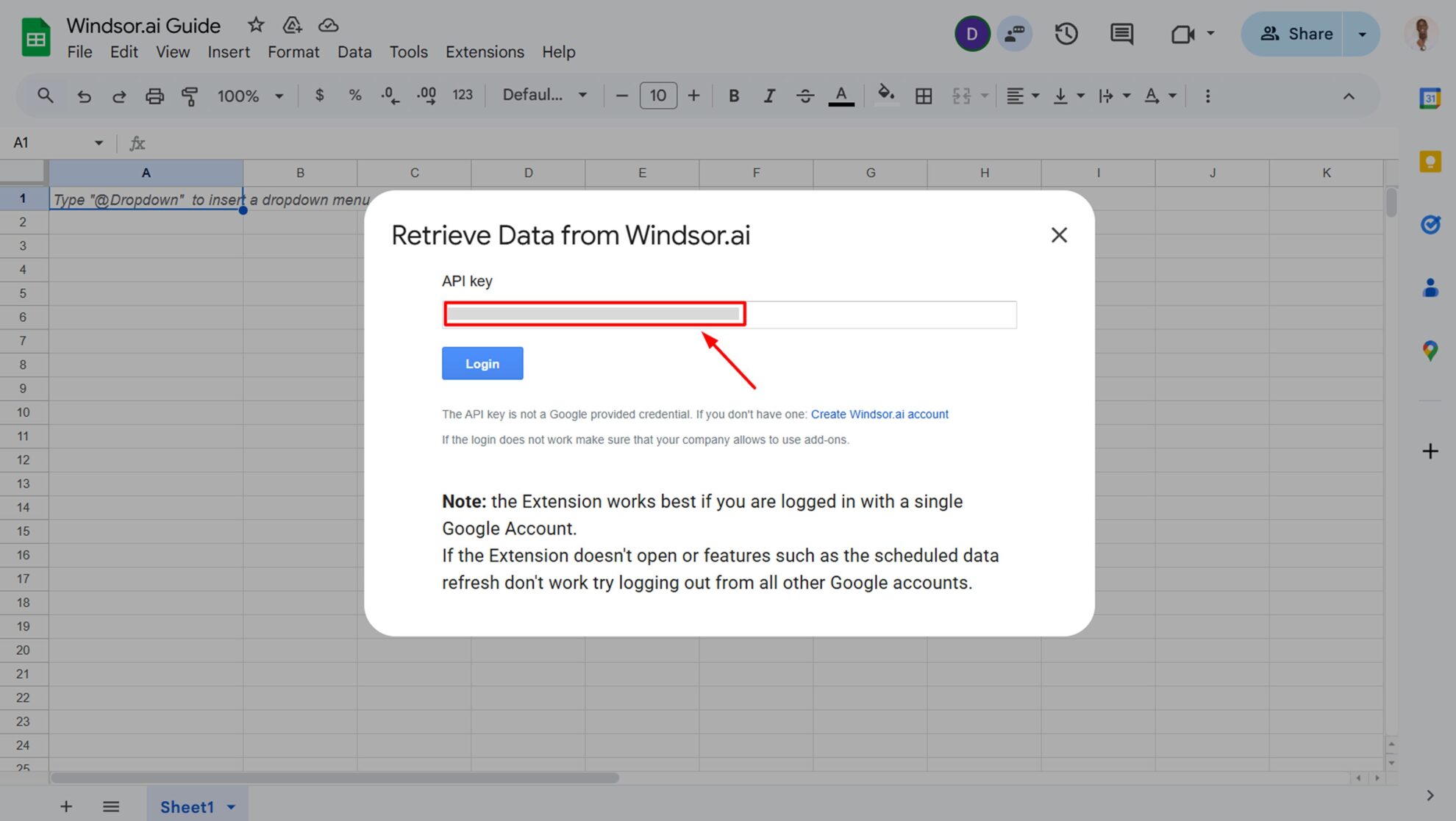1456x821 pixels.
Task: Click the font size field
Action: point(658,96)
